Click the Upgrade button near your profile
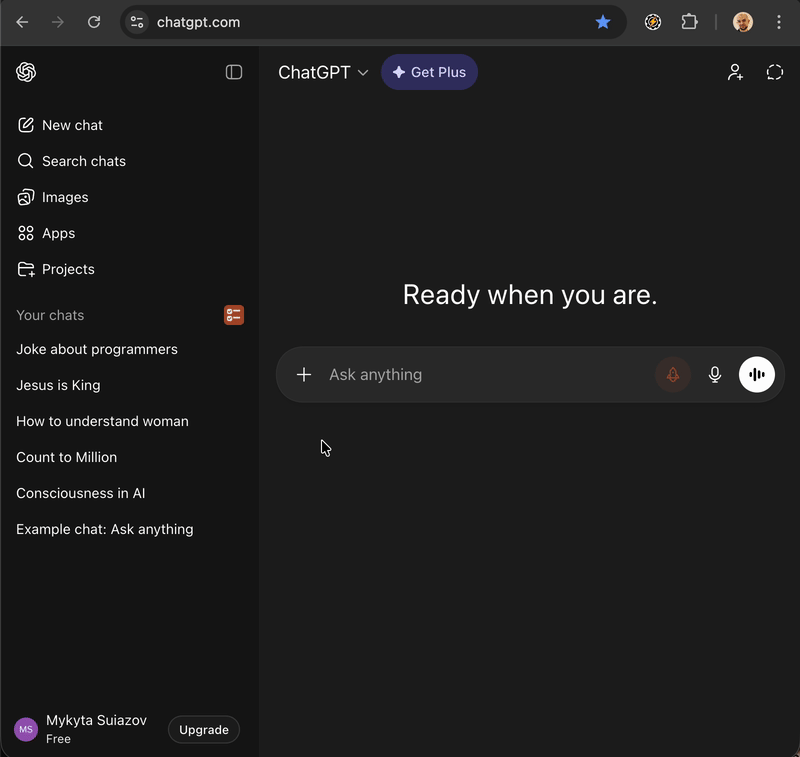The image size is (800, 757). pyautogui.click(x=203, y=729)
